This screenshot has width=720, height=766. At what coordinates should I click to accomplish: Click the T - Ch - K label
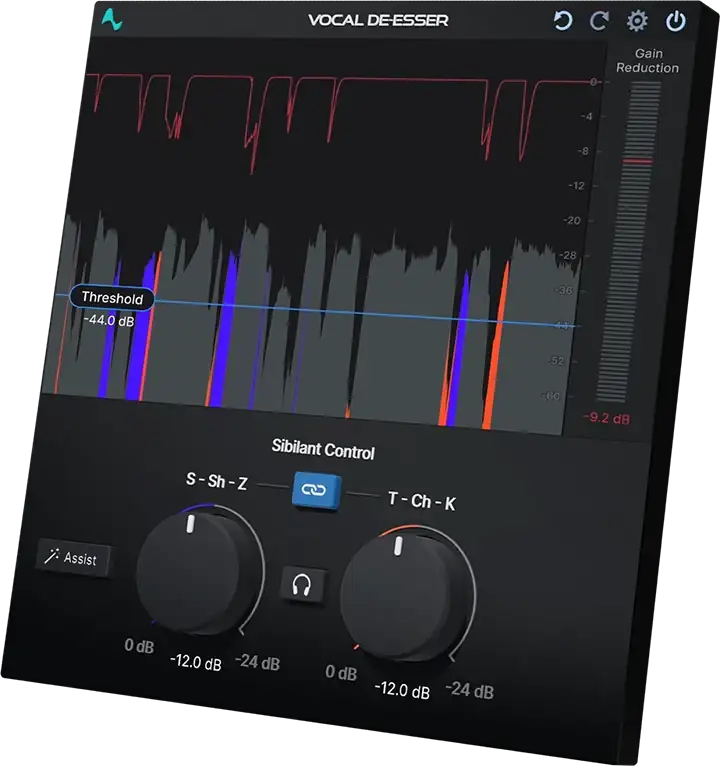click(x=422, y=501)
